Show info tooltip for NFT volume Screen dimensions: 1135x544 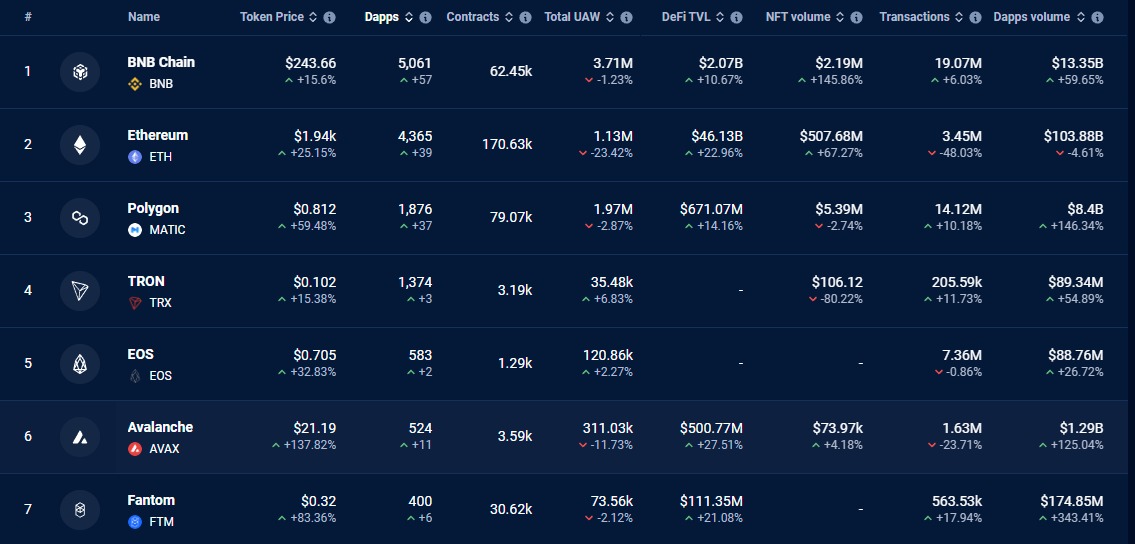(x=857, y=17)
